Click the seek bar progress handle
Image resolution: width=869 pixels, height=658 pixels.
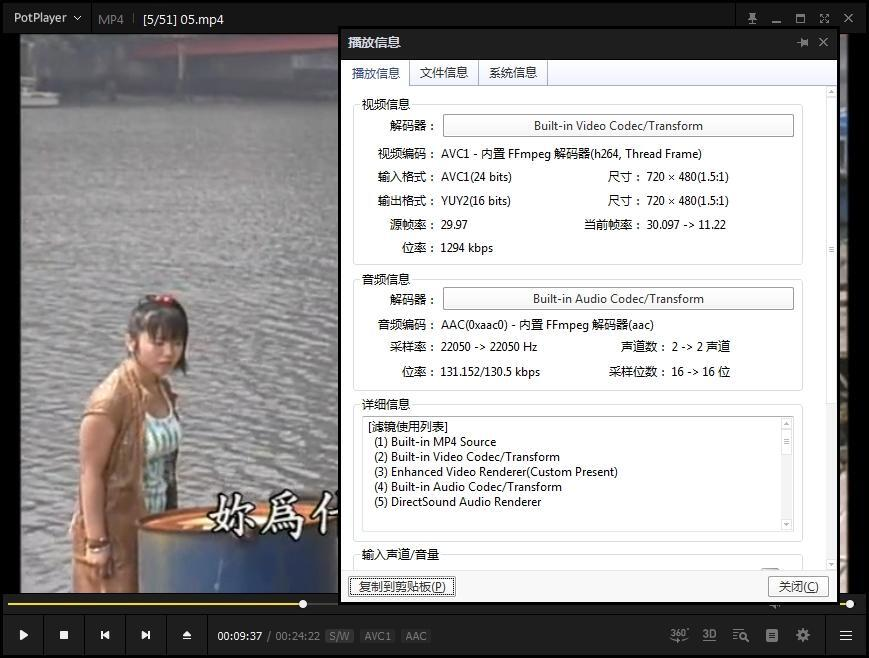click(303, 604)
